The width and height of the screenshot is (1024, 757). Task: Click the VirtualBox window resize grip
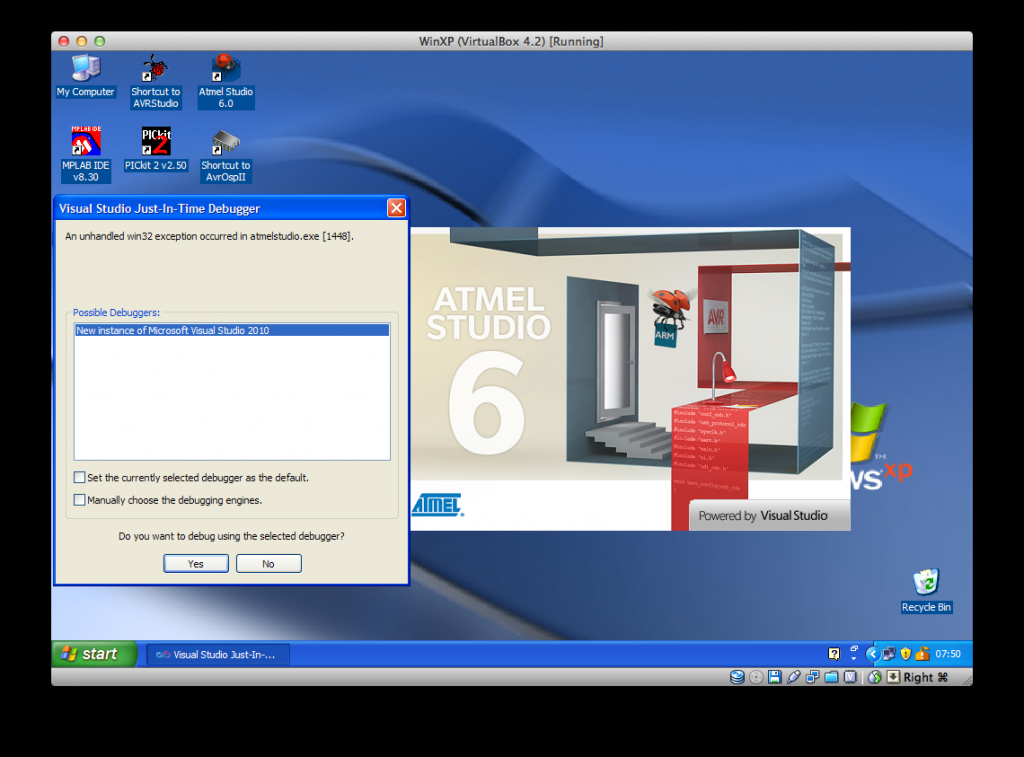click(967, 679)
